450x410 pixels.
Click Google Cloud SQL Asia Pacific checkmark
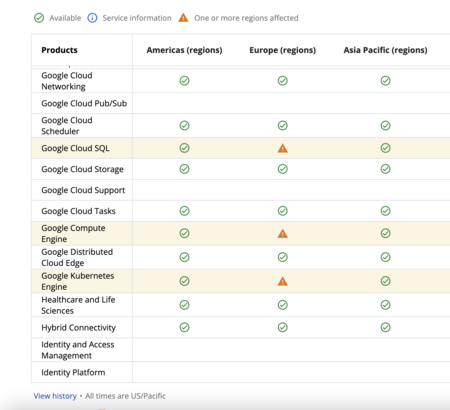pyautogui.click(x=386, y=148)
